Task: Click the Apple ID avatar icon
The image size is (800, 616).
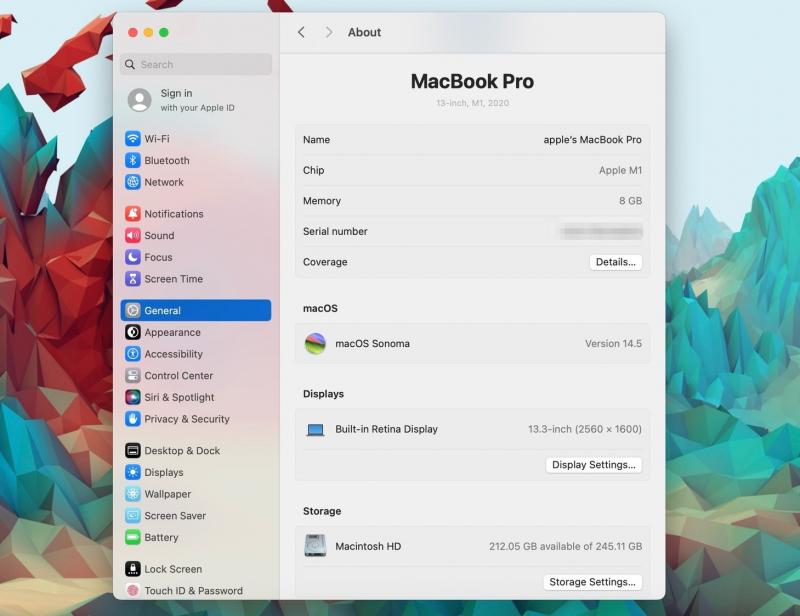Action: [139, 100]
